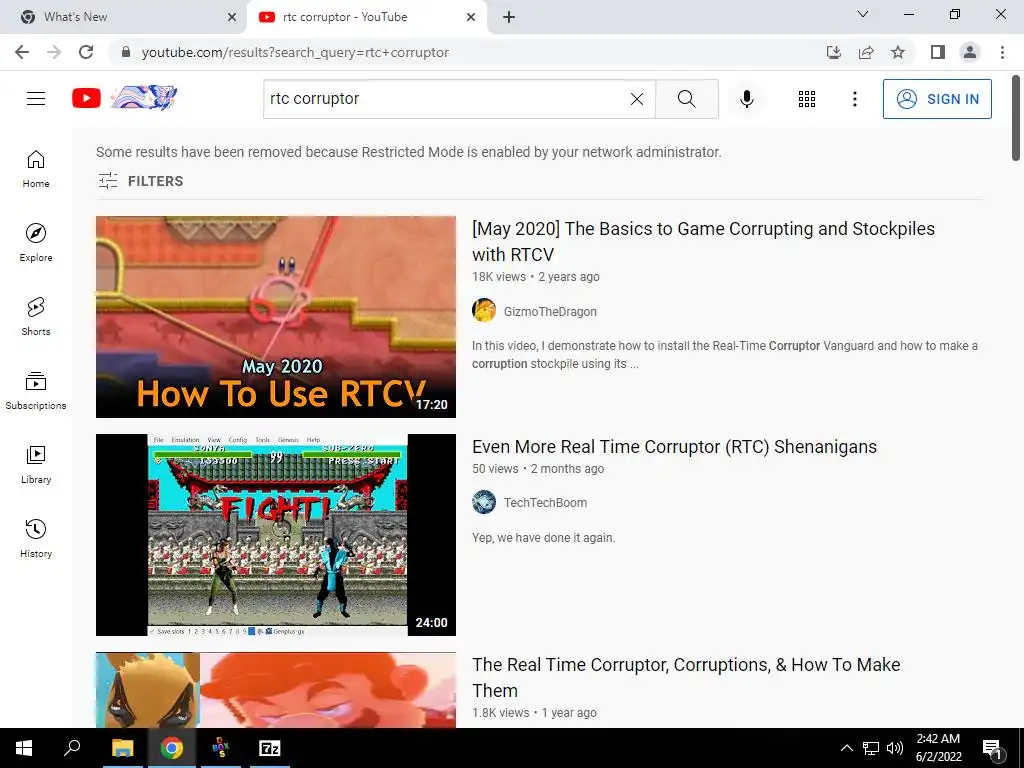1024x768 pixels.
Task: Open the YouTube apps grid icon
Action: tap(807, 99)
